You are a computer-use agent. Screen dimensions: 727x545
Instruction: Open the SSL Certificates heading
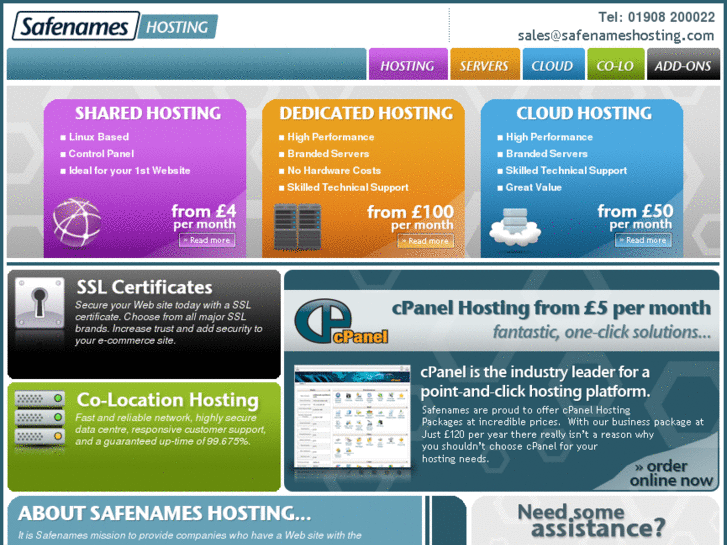click(x=145, y=287)
